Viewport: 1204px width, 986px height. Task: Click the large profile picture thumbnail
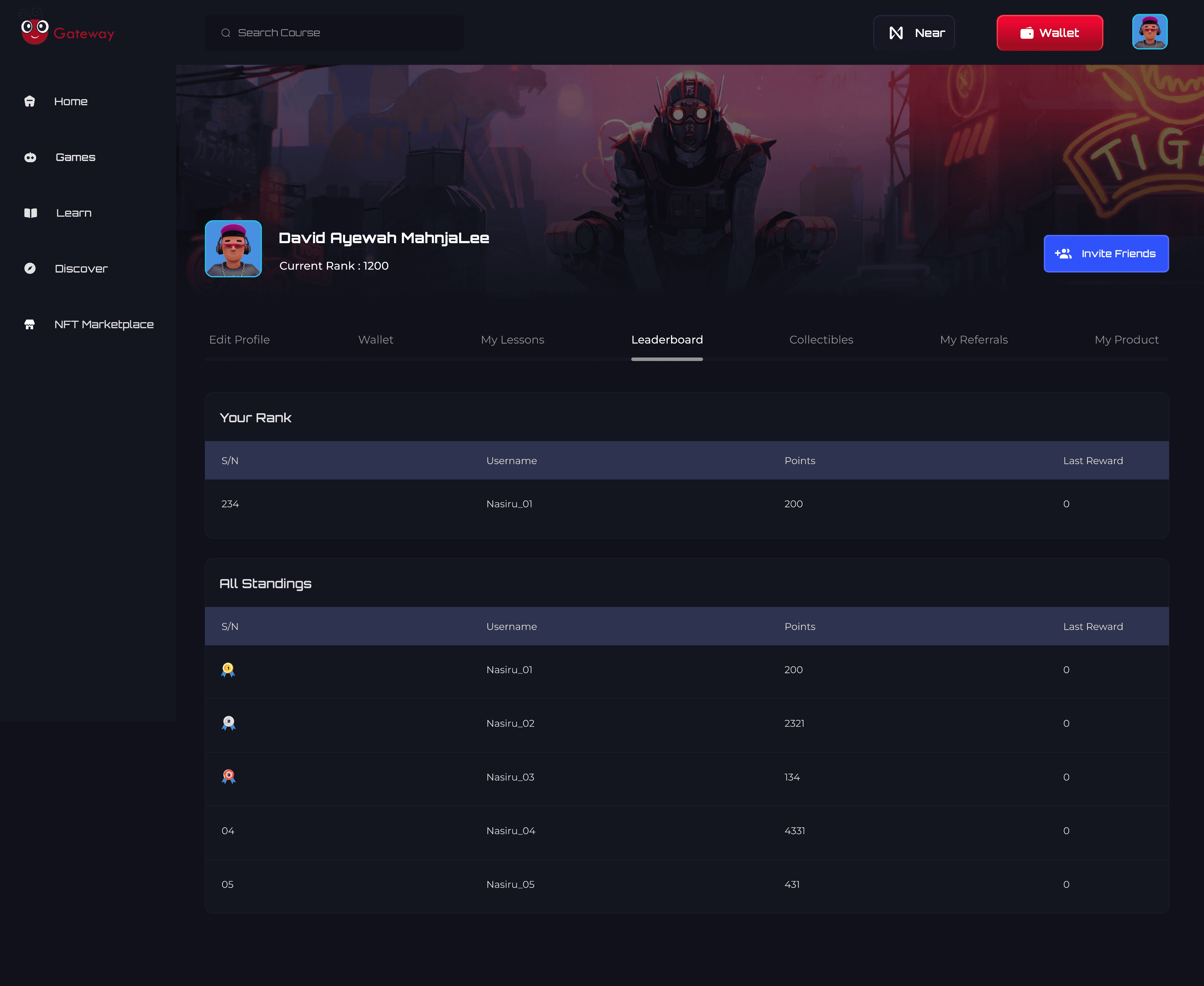point(233,249)
